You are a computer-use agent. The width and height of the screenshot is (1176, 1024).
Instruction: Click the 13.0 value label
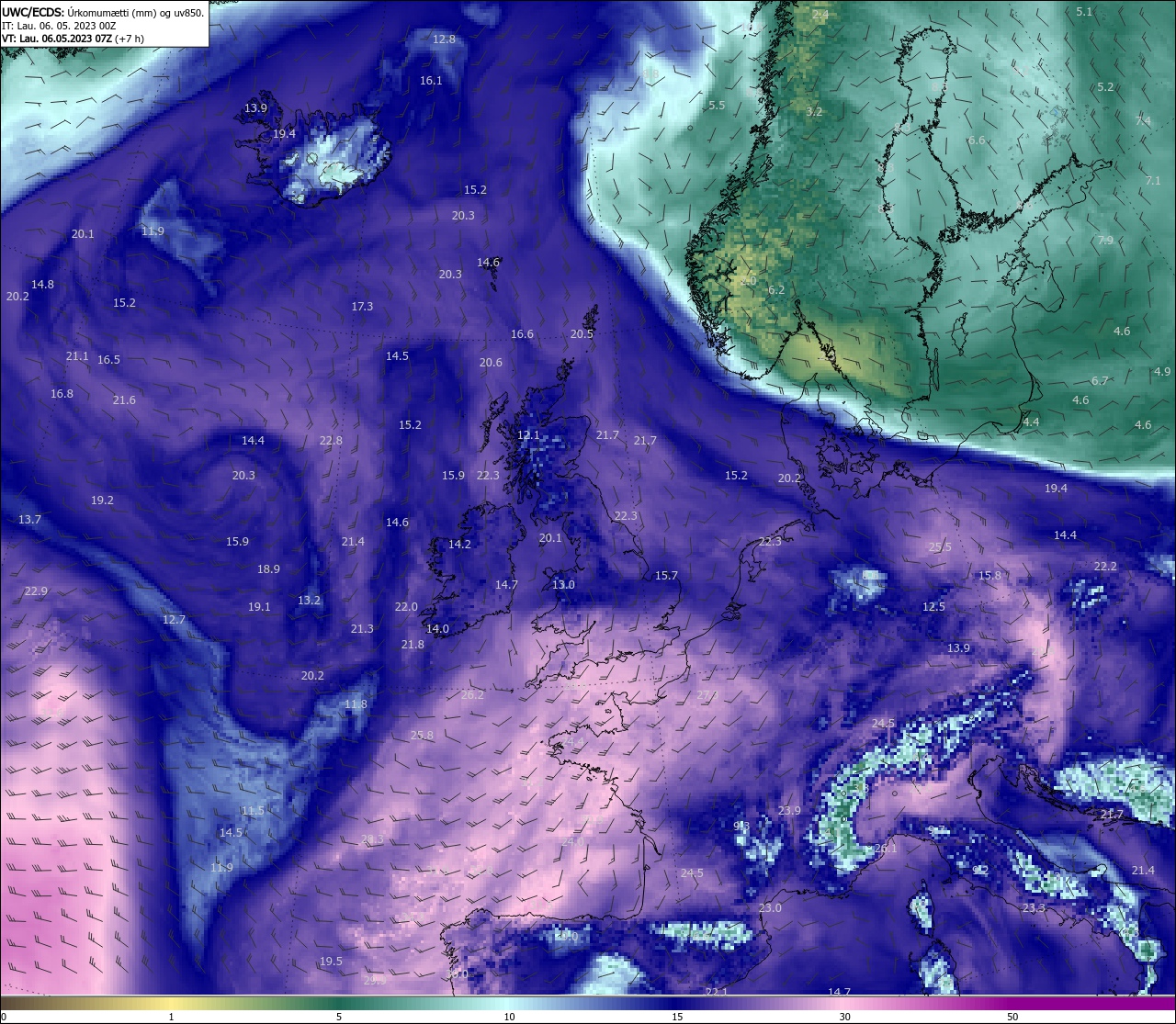[563, 584]
